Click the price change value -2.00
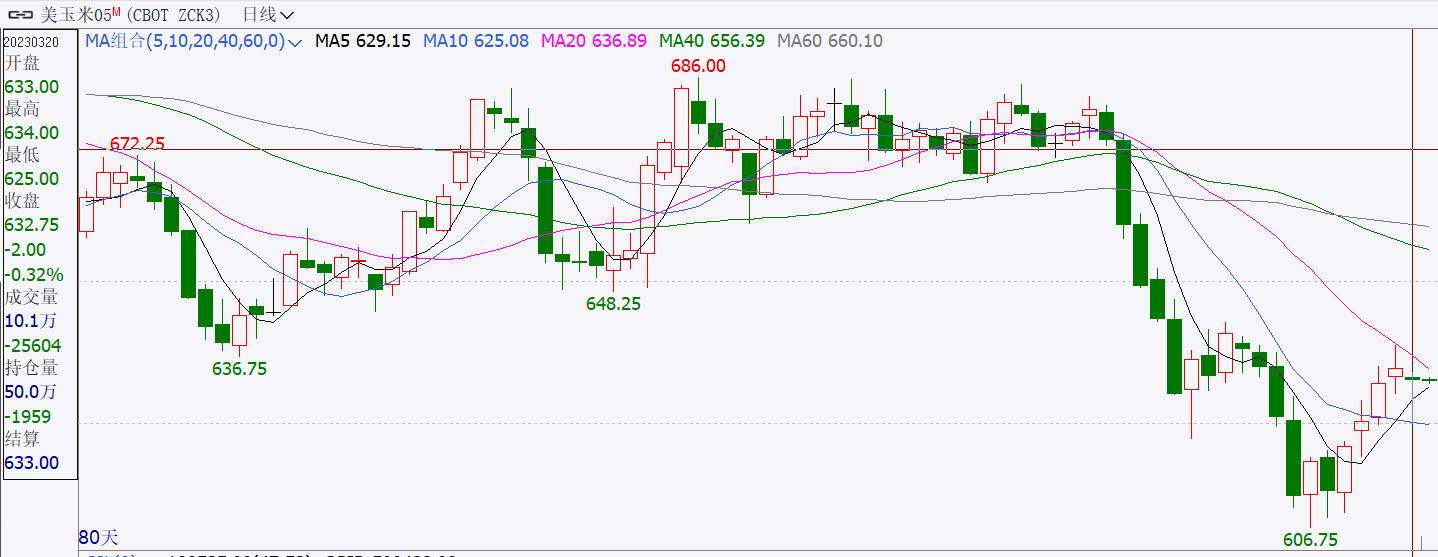This screenshot has width=1438, height=557. click(x=26, y=249)
